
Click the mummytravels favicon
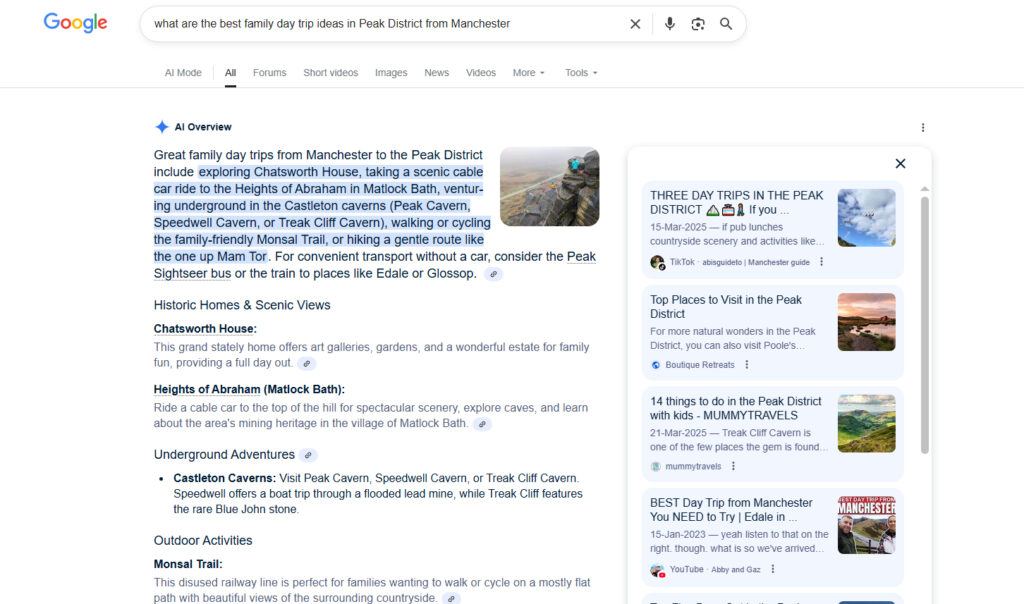click(656, 466)
